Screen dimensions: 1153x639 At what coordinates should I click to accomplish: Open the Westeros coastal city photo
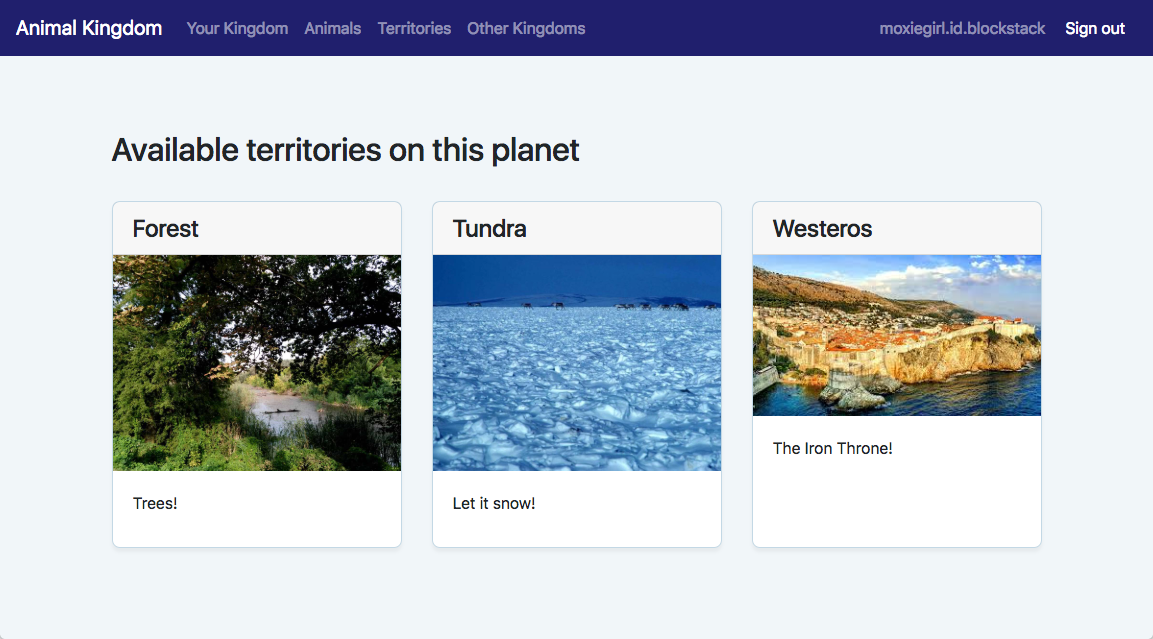click(x=897, y=335)
